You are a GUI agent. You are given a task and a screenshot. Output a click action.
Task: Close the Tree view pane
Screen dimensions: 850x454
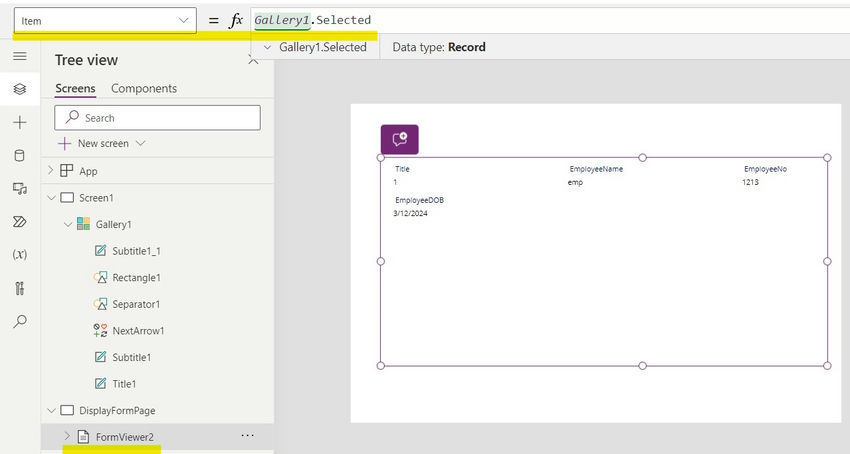(x=253, y=61)
